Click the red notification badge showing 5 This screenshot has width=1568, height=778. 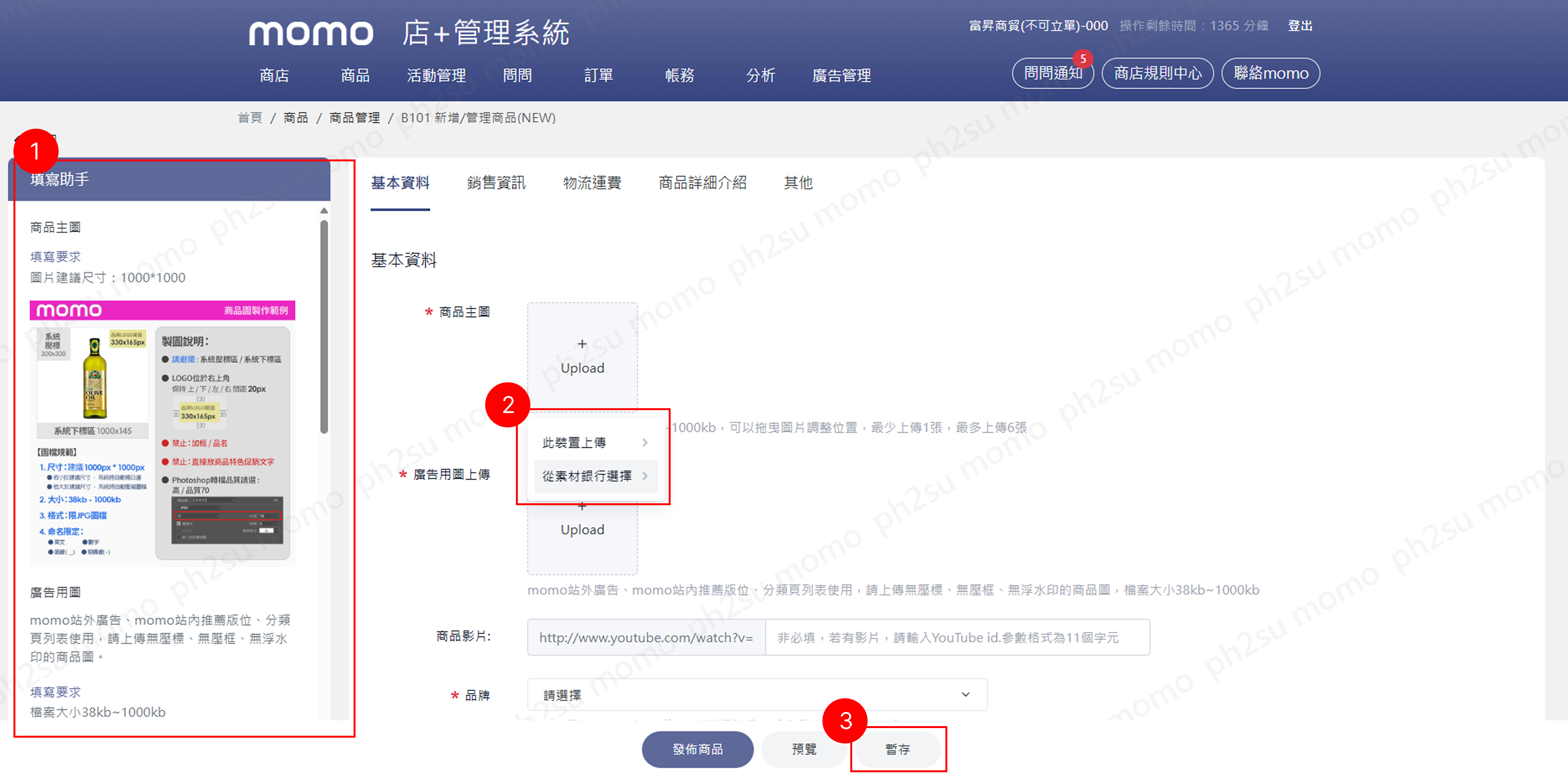[x=1082, y=59]
